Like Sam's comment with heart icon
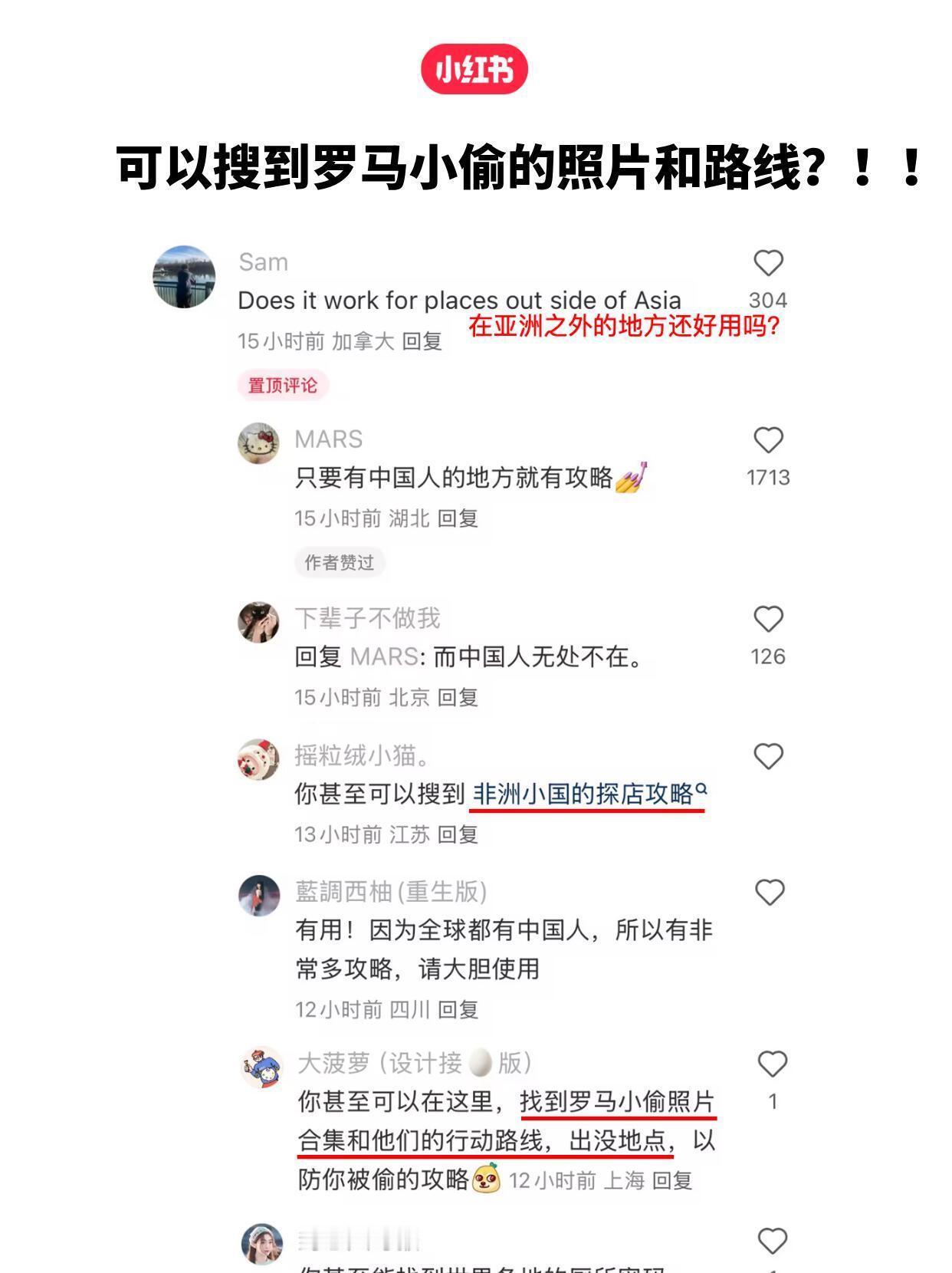The image size is (952, 1273). [768, 263]
